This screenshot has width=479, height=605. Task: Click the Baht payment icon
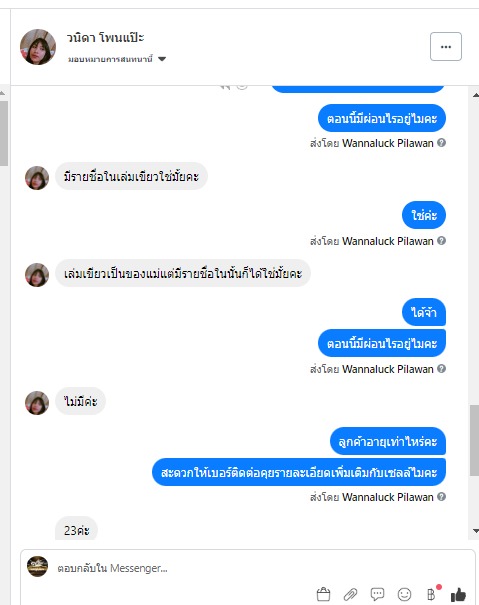click(432, 594)
